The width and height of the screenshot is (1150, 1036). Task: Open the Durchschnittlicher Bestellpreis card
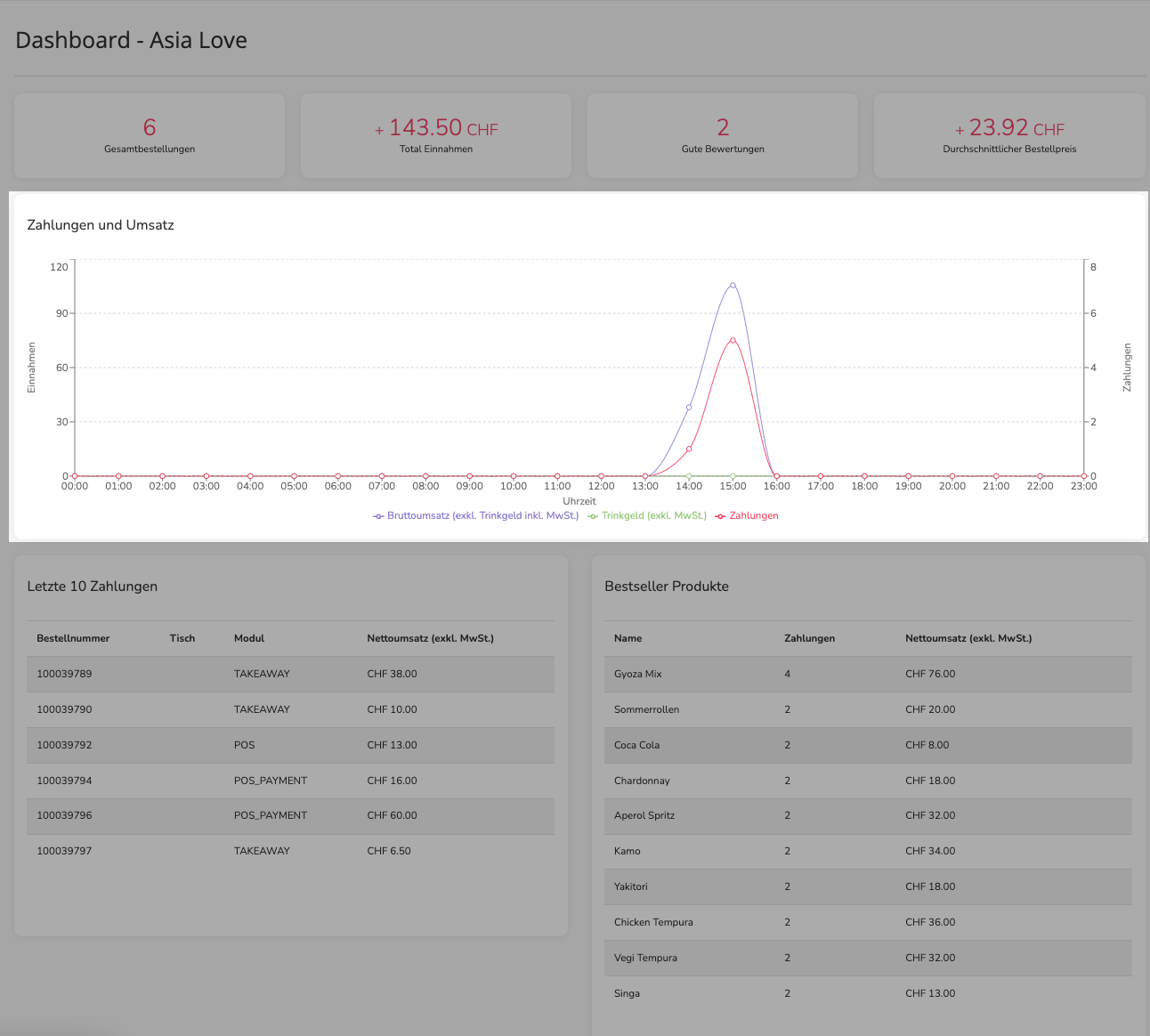coord(1009,135)
